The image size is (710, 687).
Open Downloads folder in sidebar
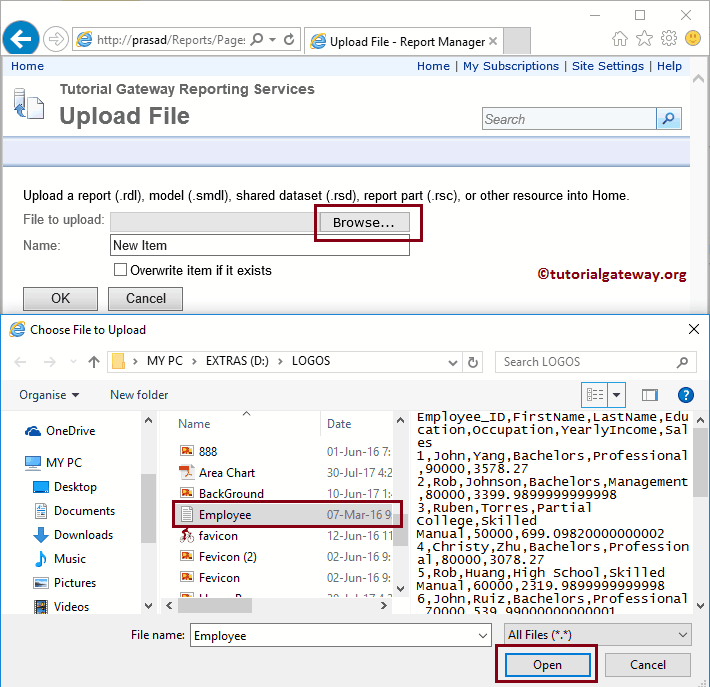click(73, 535)
